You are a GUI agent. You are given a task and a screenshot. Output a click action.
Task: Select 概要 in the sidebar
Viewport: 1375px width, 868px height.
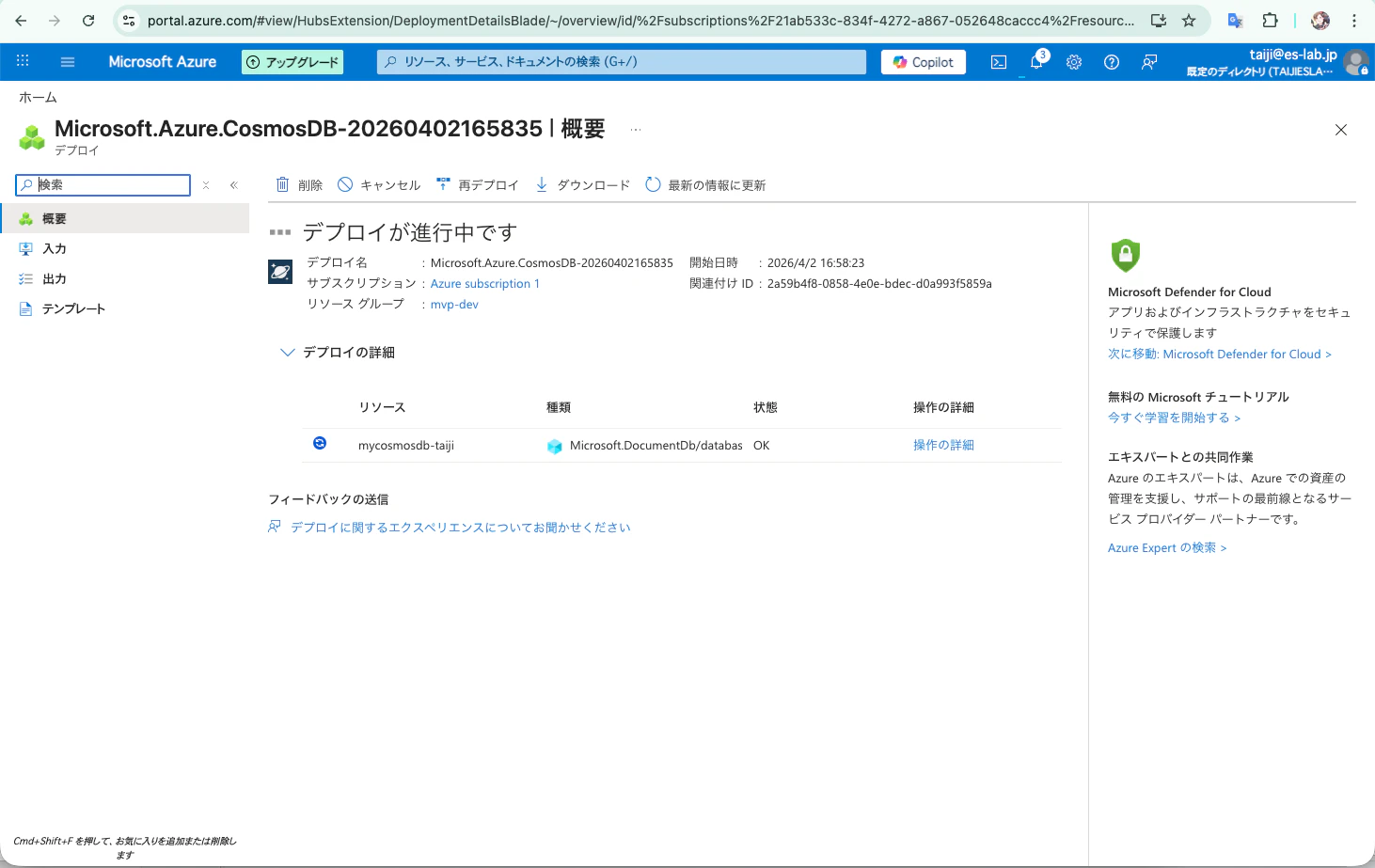124,218
